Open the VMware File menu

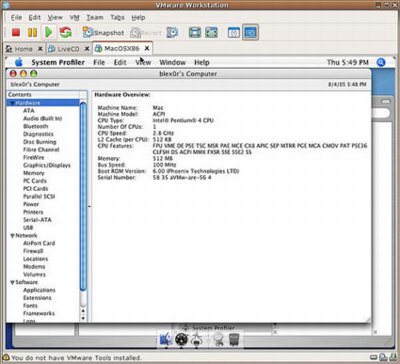[x=16, y=17]
